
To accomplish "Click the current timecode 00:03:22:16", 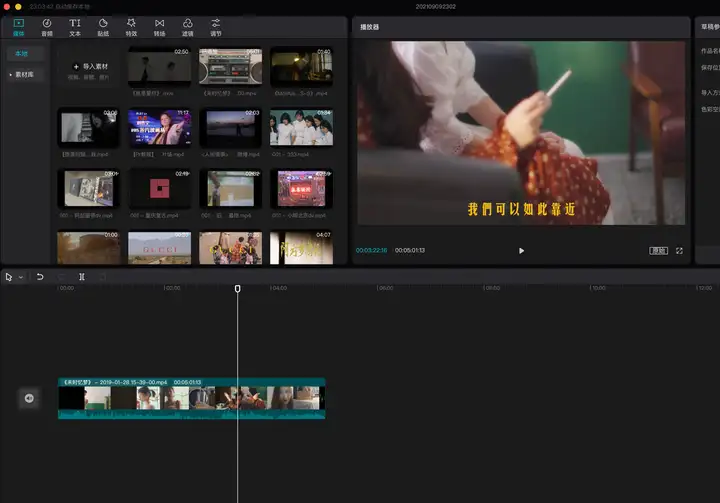I will pos(371,250).
